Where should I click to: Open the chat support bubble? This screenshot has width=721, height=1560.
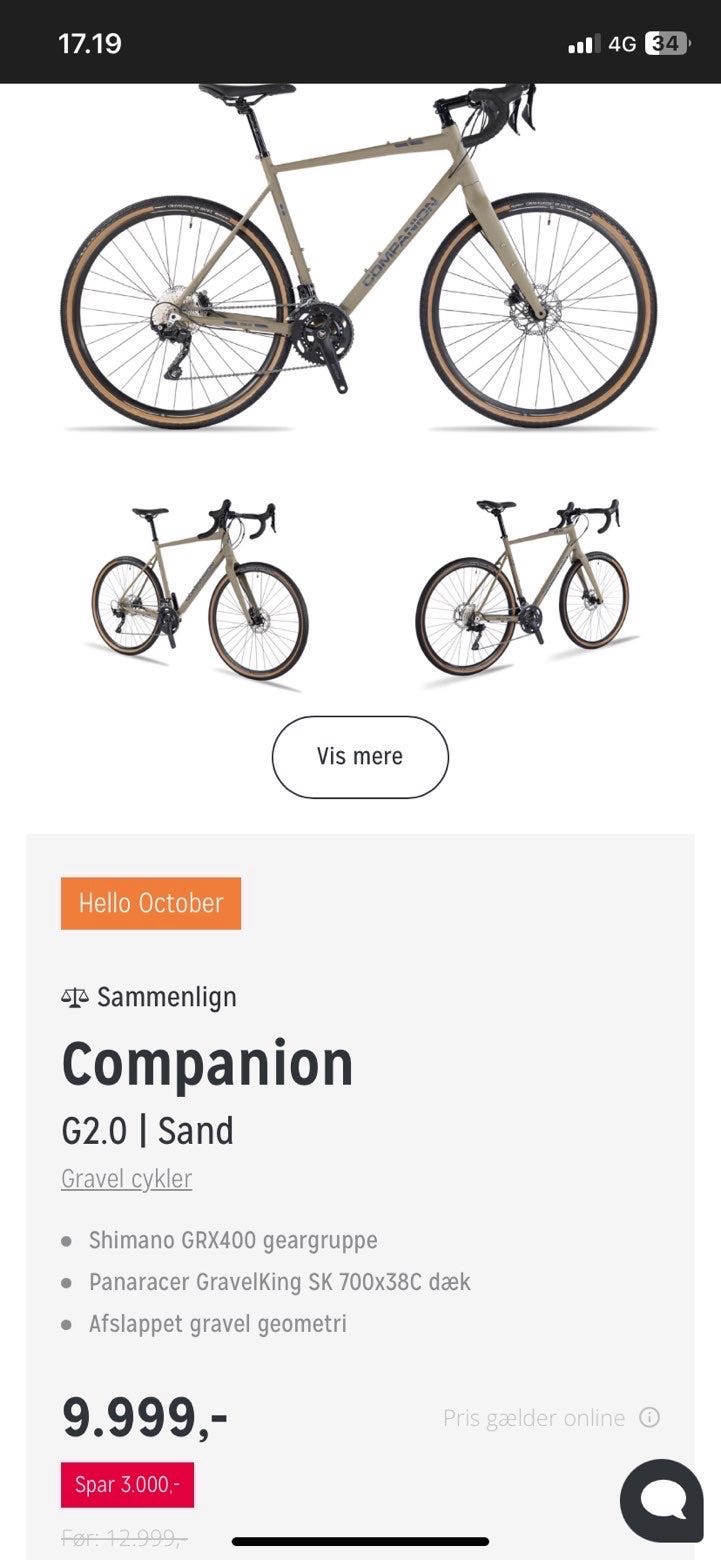[661, 1500]
